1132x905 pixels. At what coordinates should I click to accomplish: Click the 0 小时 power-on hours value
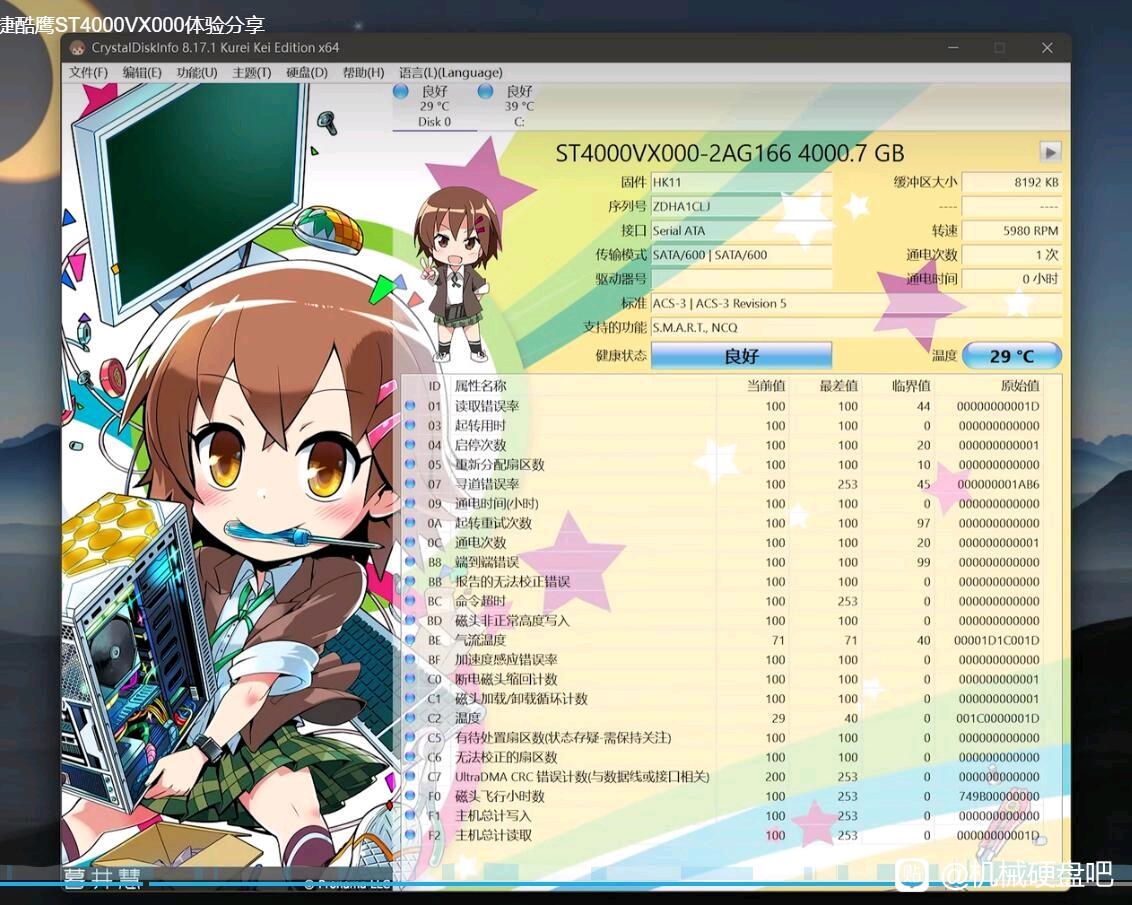[x=1011, y=279]
